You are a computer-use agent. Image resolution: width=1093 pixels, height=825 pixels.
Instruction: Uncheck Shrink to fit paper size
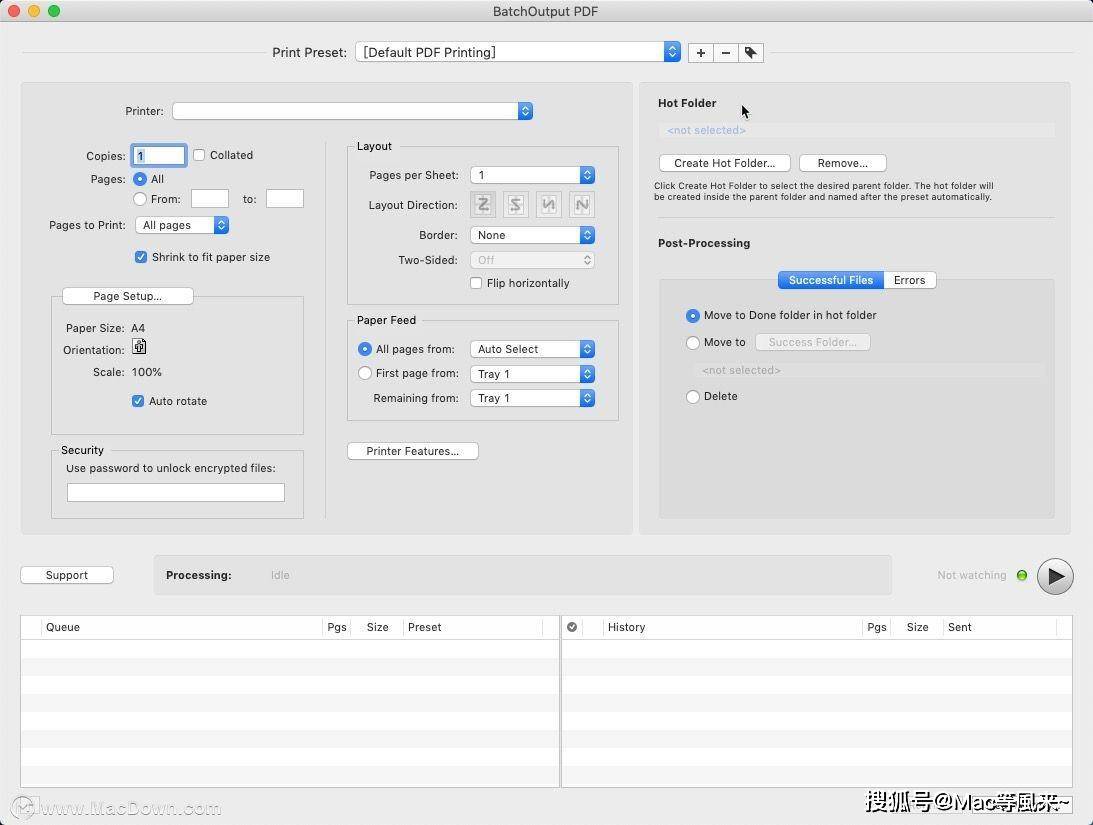tap(141, 257)
